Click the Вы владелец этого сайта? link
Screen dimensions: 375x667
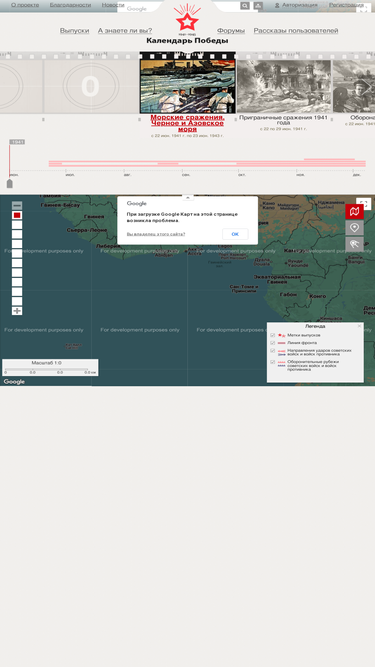[x=156, y=234]
